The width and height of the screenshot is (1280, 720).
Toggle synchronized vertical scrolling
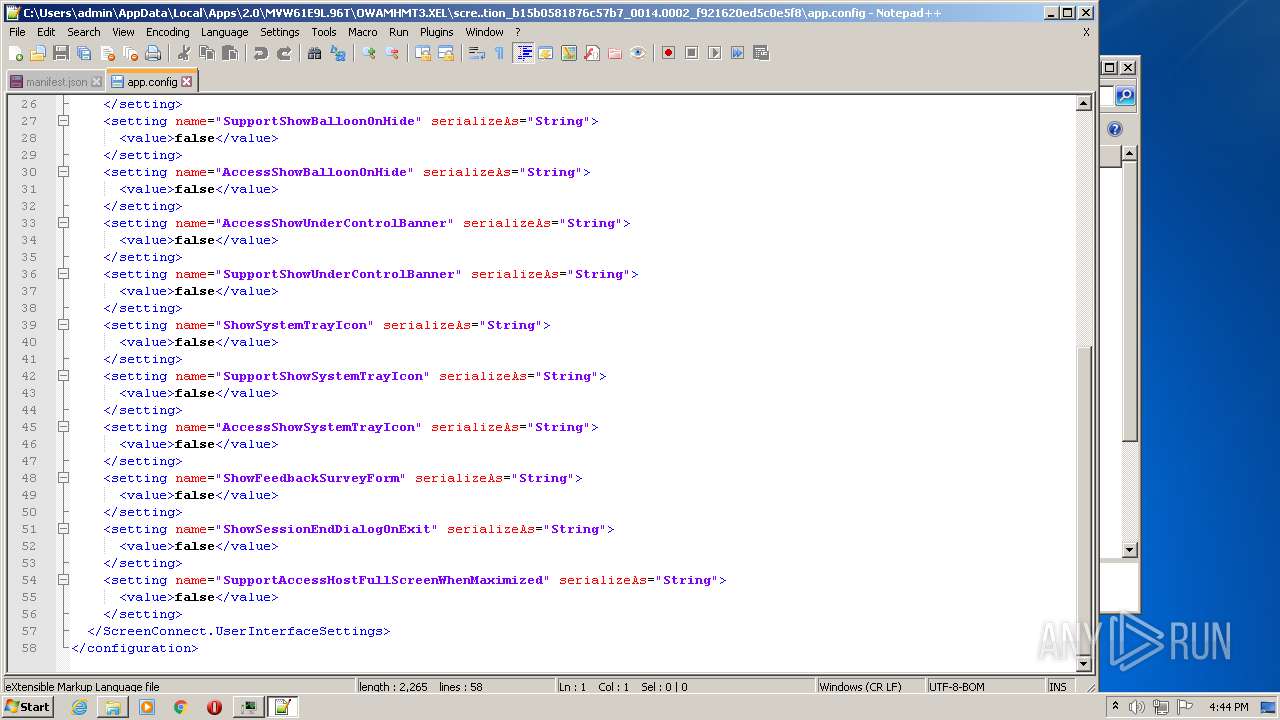423,53
